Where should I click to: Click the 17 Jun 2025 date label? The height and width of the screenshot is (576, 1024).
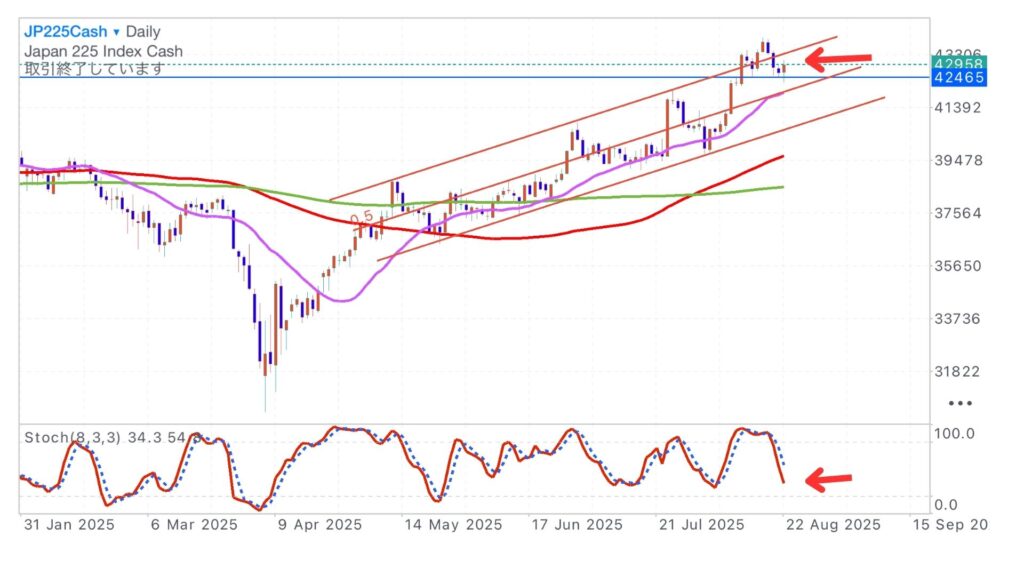[x=577, y=525]
